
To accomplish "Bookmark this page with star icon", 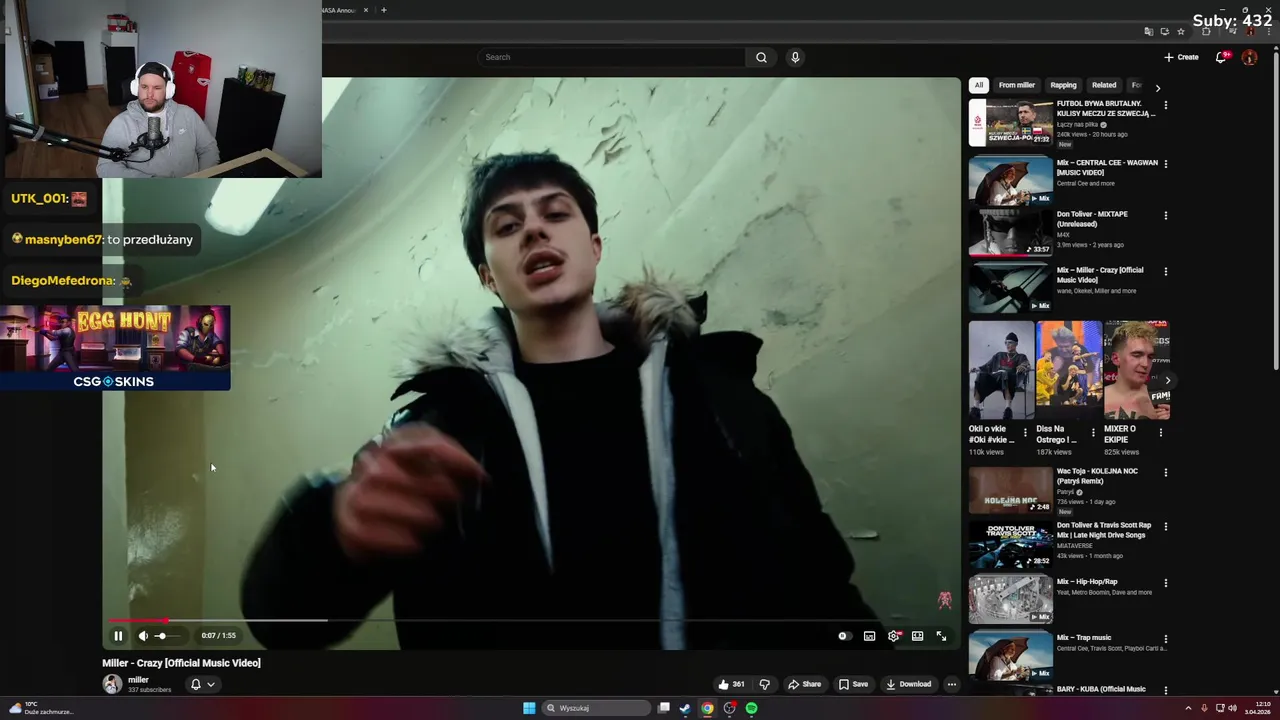I will 1181,31.
